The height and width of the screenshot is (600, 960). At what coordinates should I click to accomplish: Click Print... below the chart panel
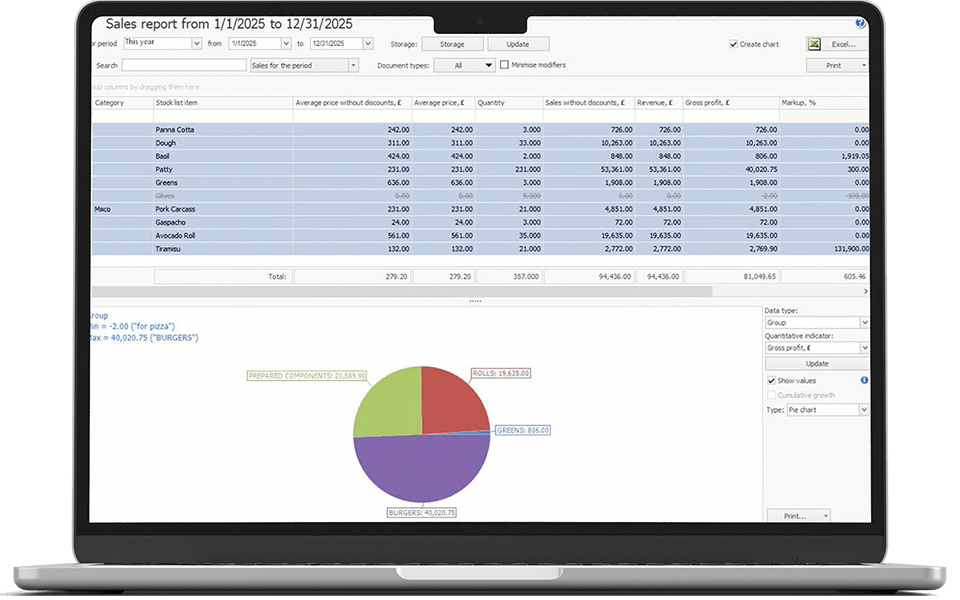795,514
